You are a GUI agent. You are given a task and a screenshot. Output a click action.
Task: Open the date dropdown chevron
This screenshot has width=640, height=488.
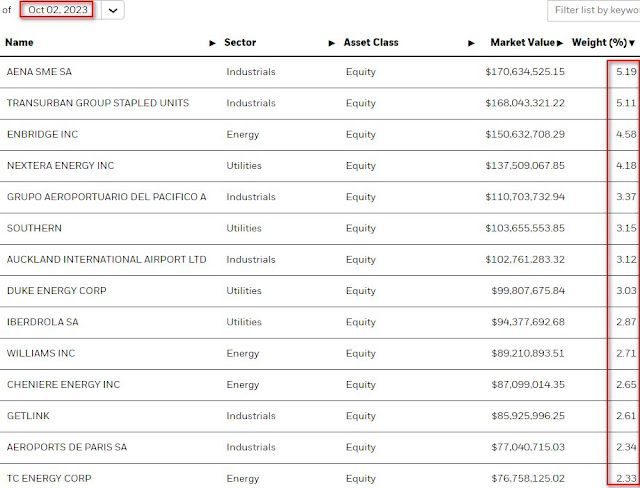tap(113, 10)
